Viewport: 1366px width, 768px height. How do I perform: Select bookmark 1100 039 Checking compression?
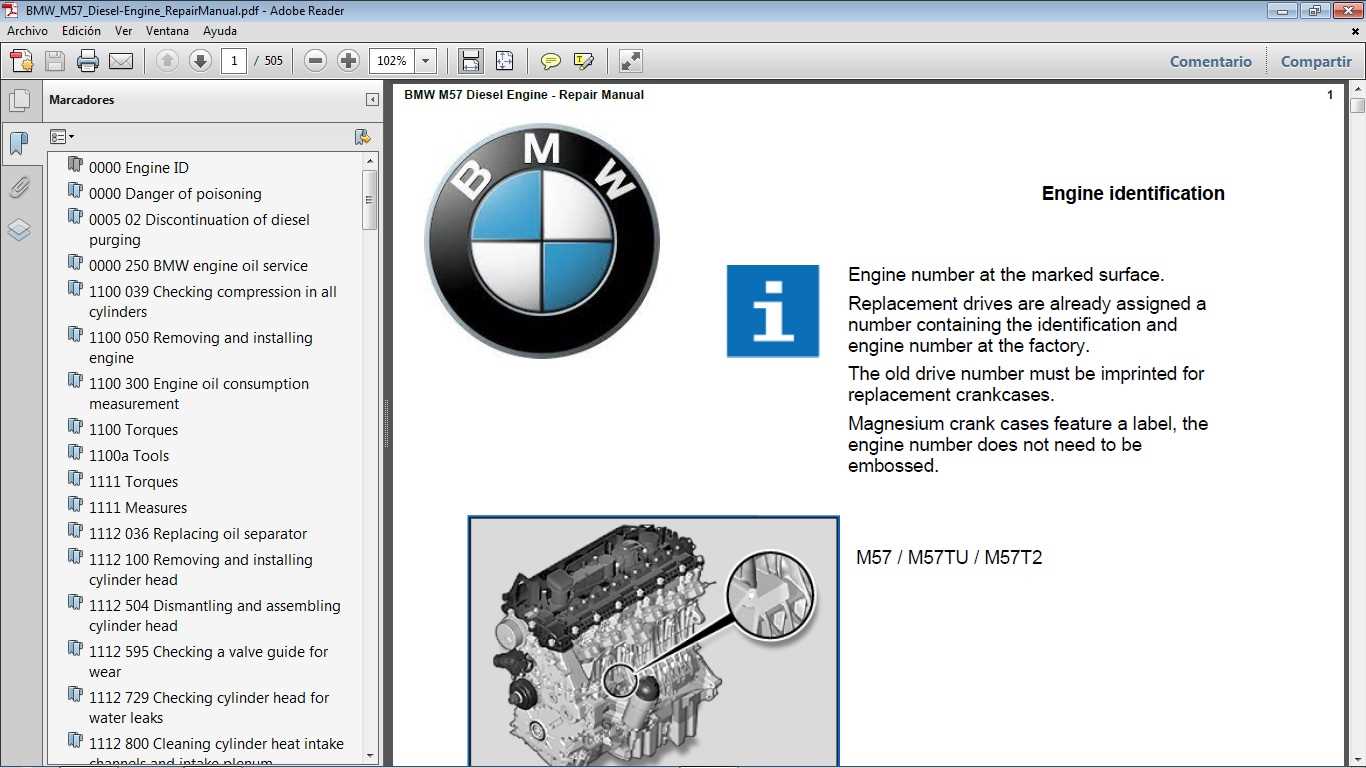click(x=213, y=302)
